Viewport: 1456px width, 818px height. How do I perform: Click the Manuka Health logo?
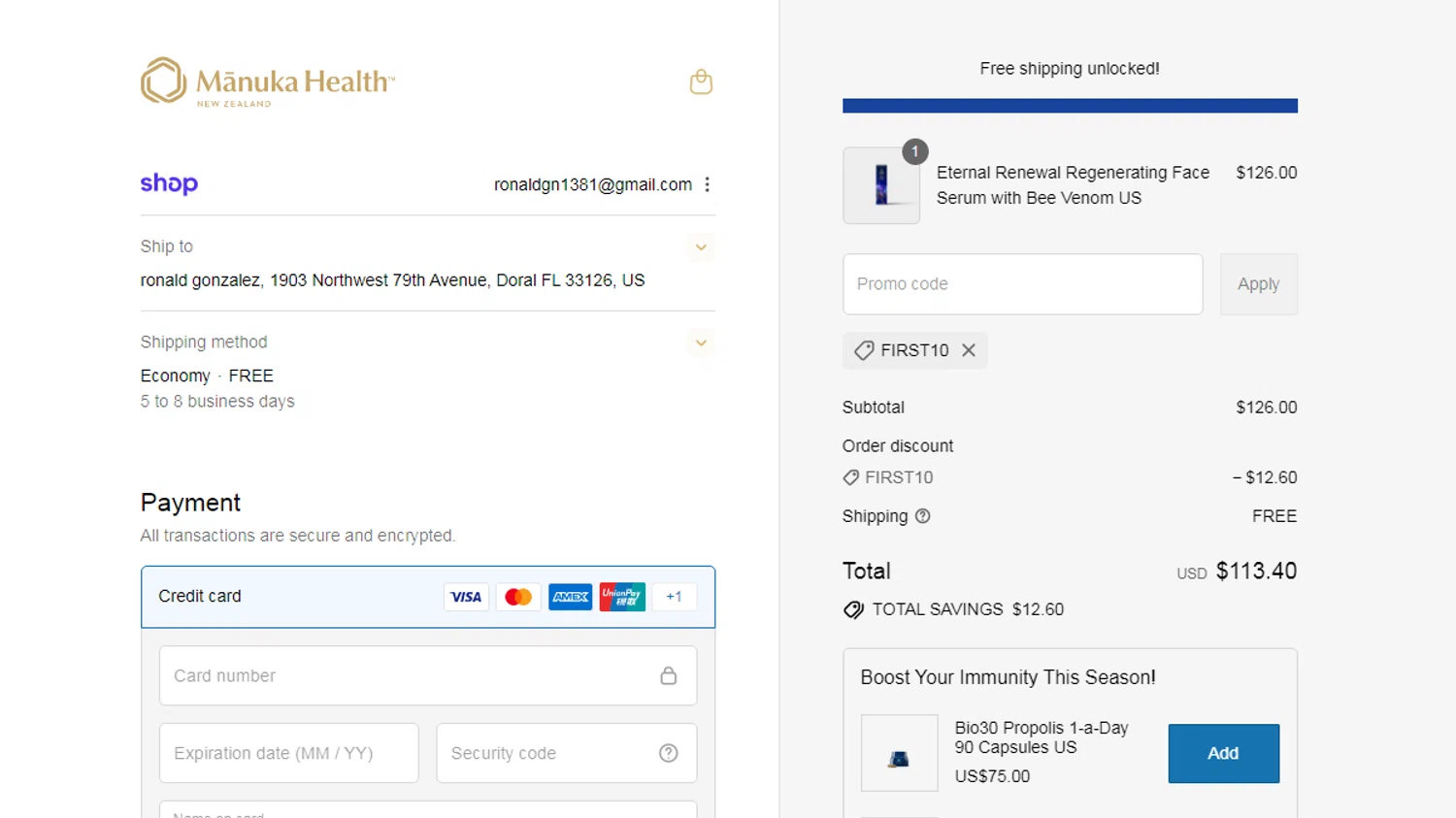[x=268, y=82]
